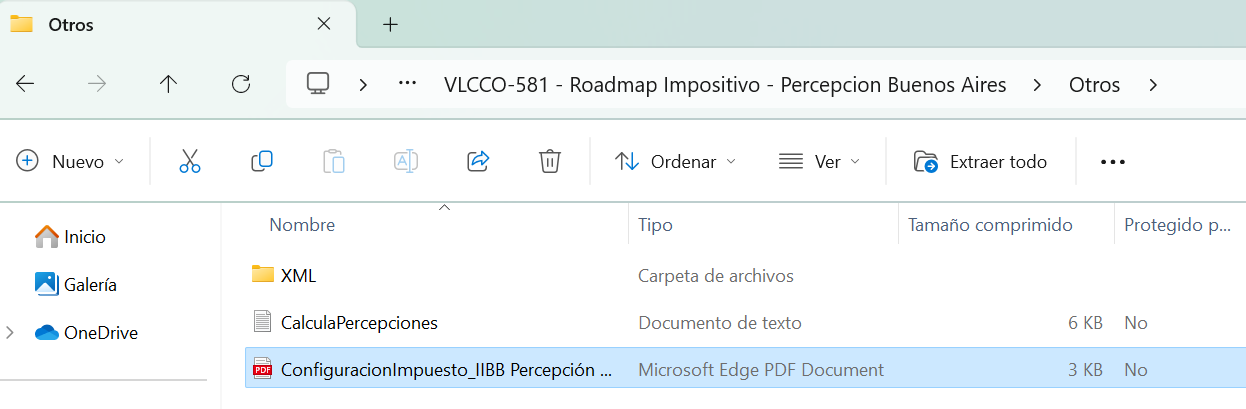The height and width of the screenshot is (409, 1246).
Task: Click the chevron after Otros in breadcrumb
Action: coord(1153,84)
